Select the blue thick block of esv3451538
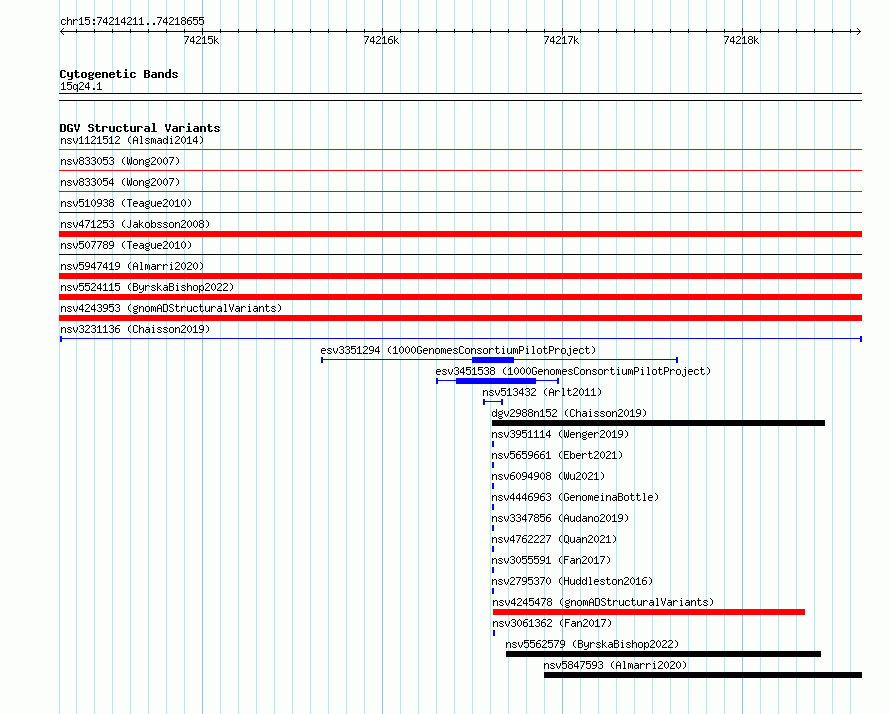Image resolution: width=890 pixels, height=714 pixels. pyautogui.click(x=496, y=381)
